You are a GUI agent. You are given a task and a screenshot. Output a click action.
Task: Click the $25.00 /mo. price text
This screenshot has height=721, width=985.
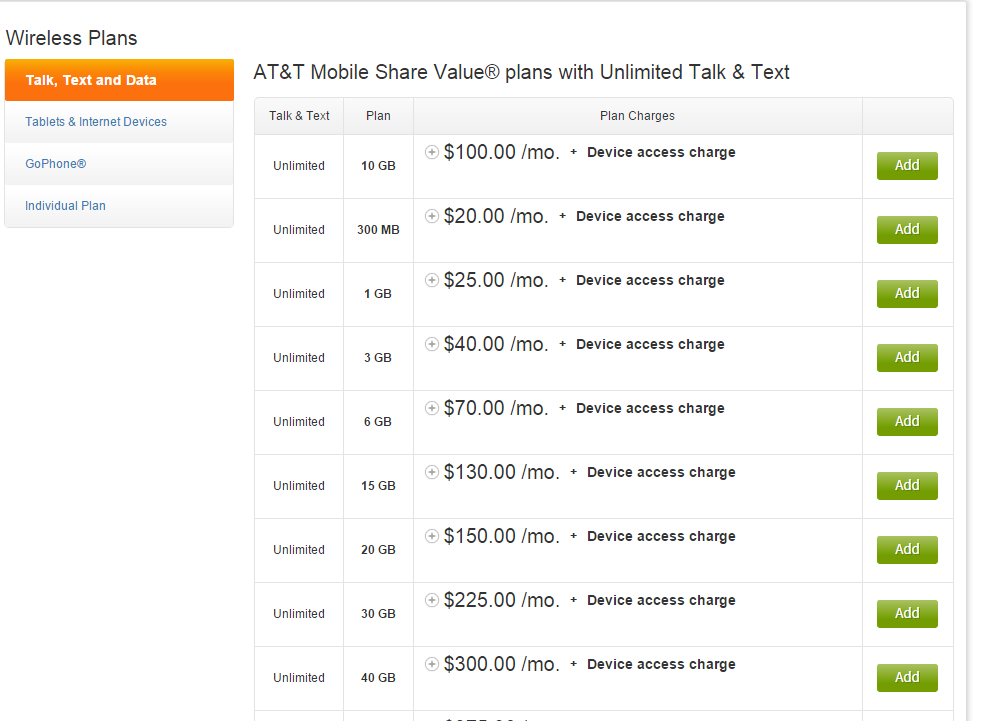496,280
